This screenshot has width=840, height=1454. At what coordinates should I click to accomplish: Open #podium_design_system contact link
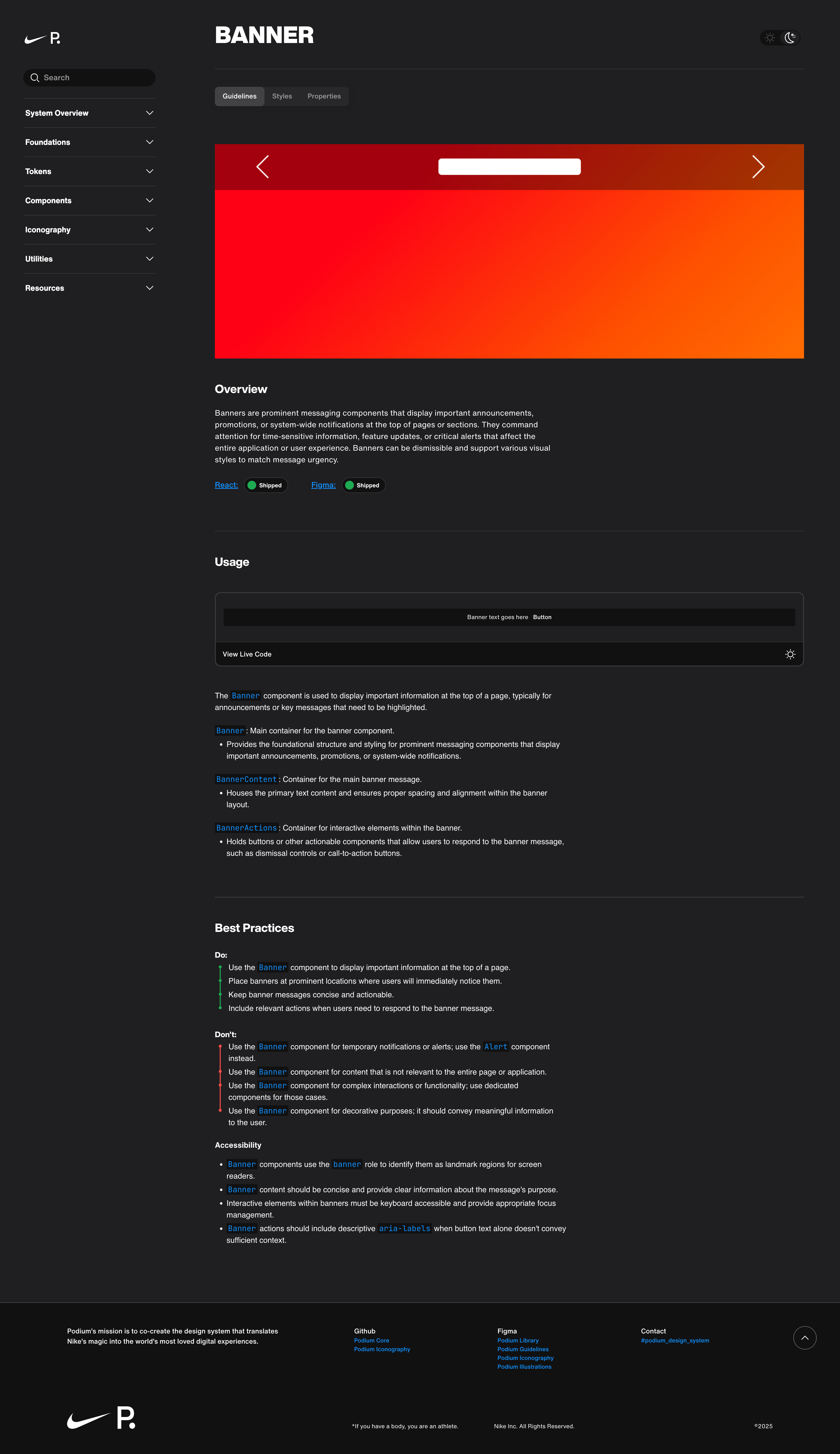(674, 1340)
